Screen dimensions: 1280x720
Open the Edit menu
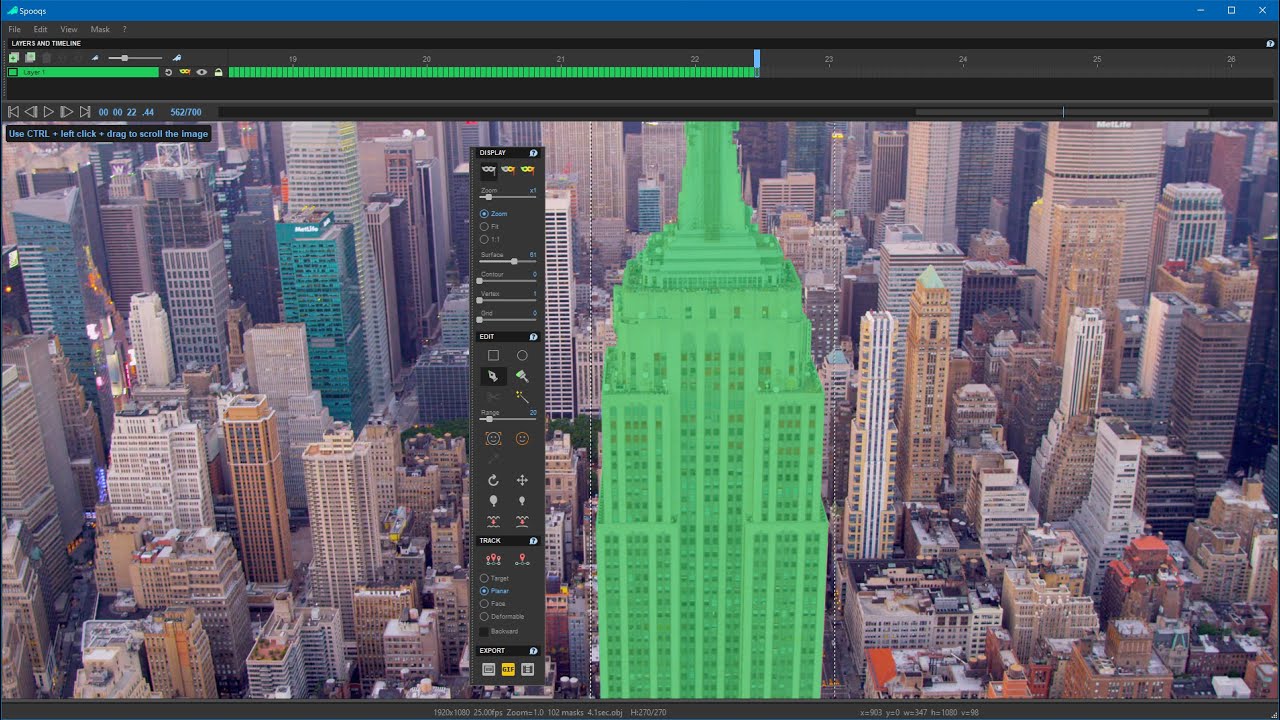[40, 30]
